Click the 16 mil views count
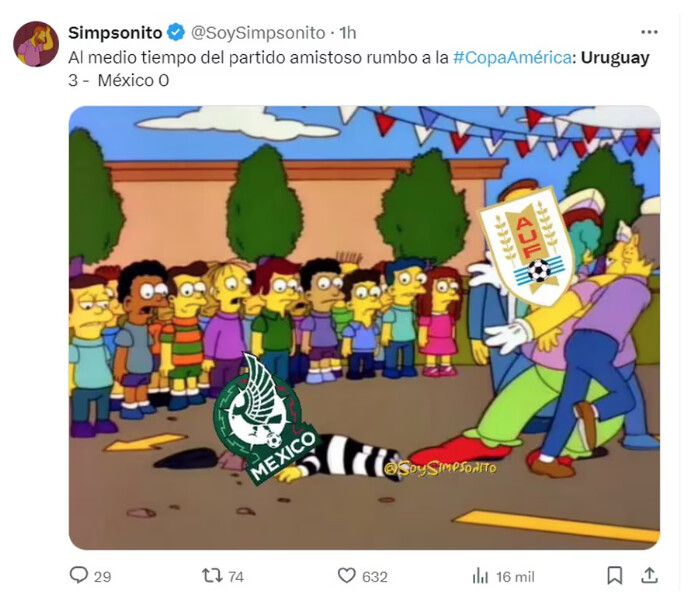The width and height of the screenshot is (690, 596). tap(515, 577)
